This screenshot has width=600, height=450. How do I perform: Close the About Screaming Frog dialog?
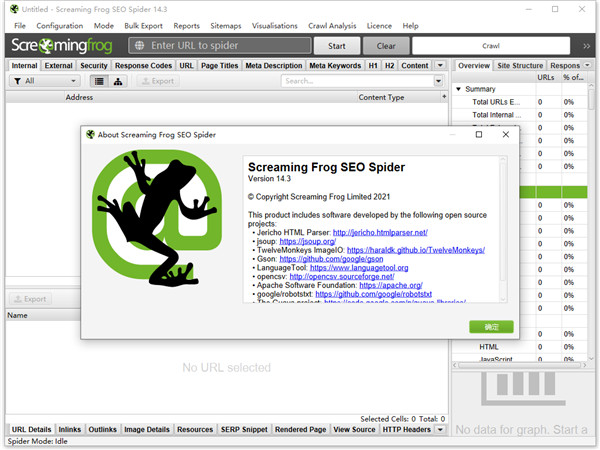tap(505, 134)
